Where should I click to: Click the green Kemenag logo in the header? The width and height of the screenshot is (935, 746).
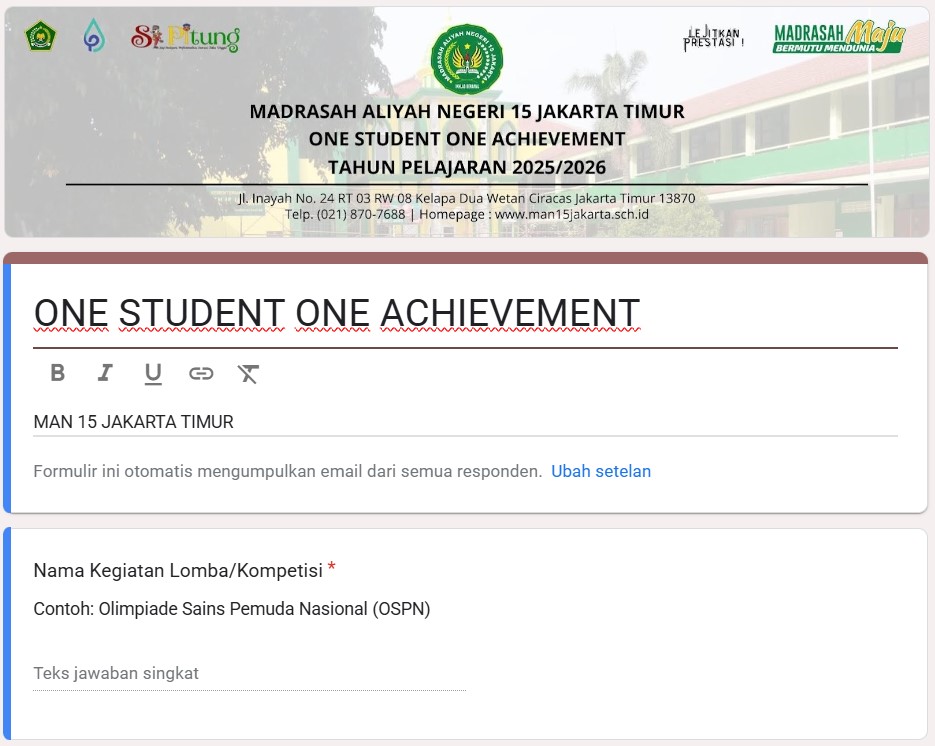point(41,37)
